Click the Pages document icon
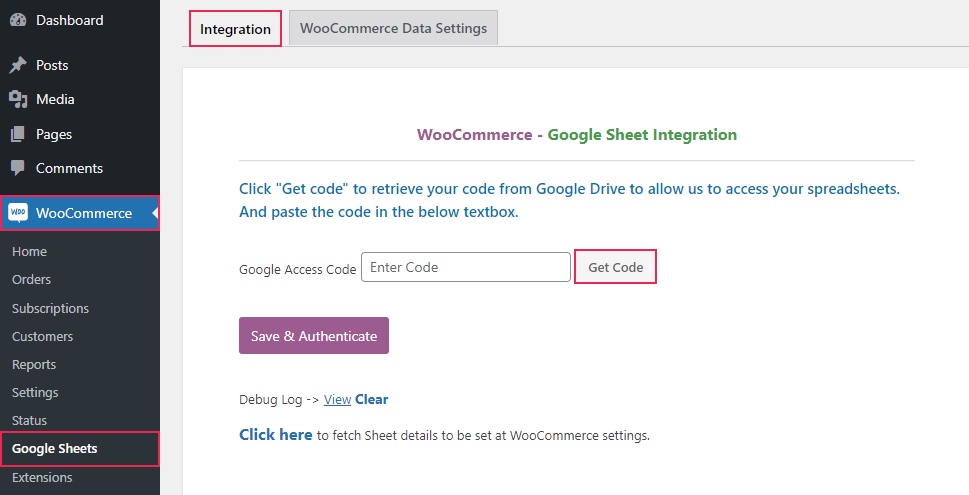 point(18,134)
